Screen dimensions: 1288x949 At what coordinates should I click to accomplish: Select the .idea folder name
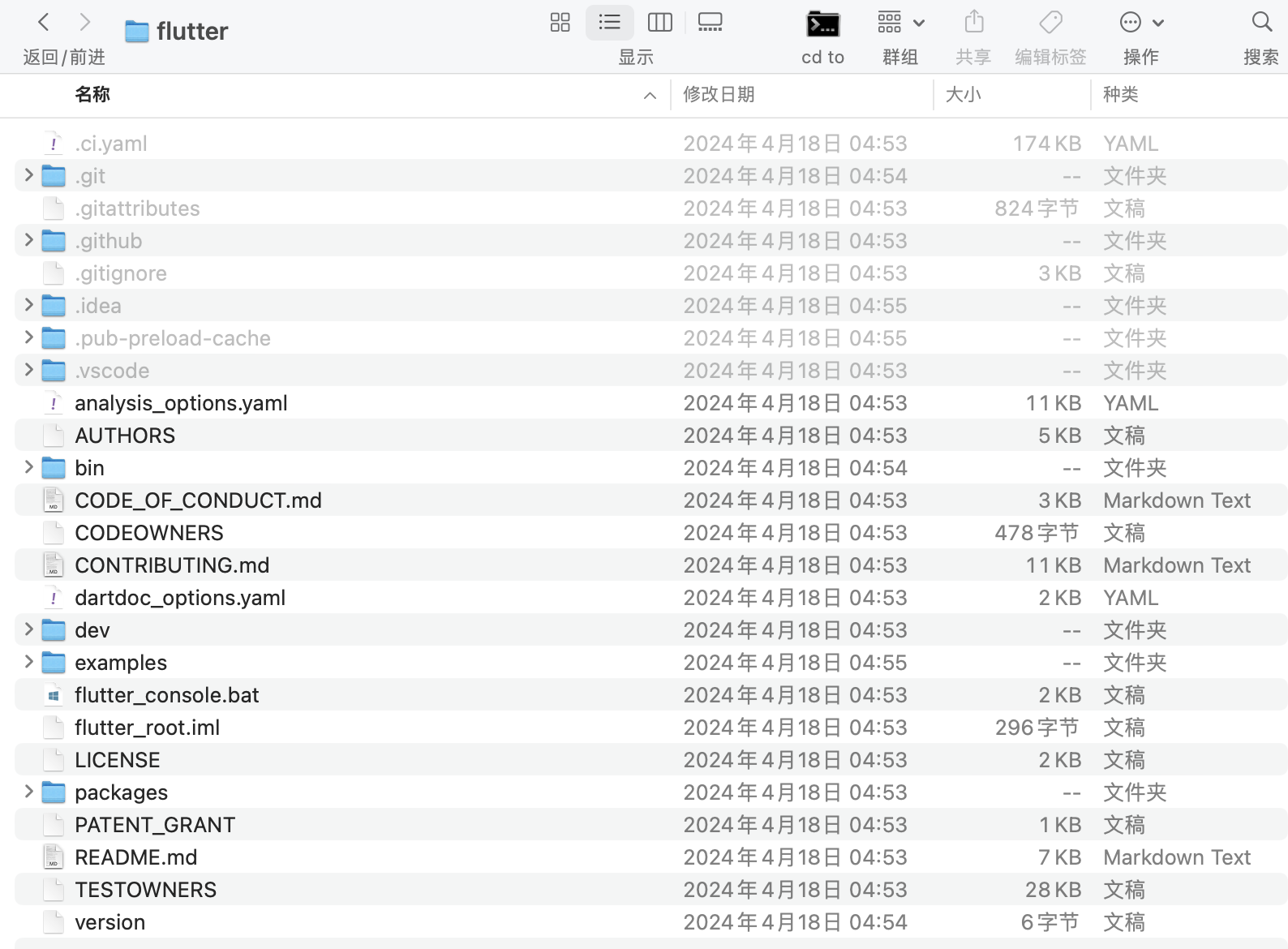coord(98,306)
